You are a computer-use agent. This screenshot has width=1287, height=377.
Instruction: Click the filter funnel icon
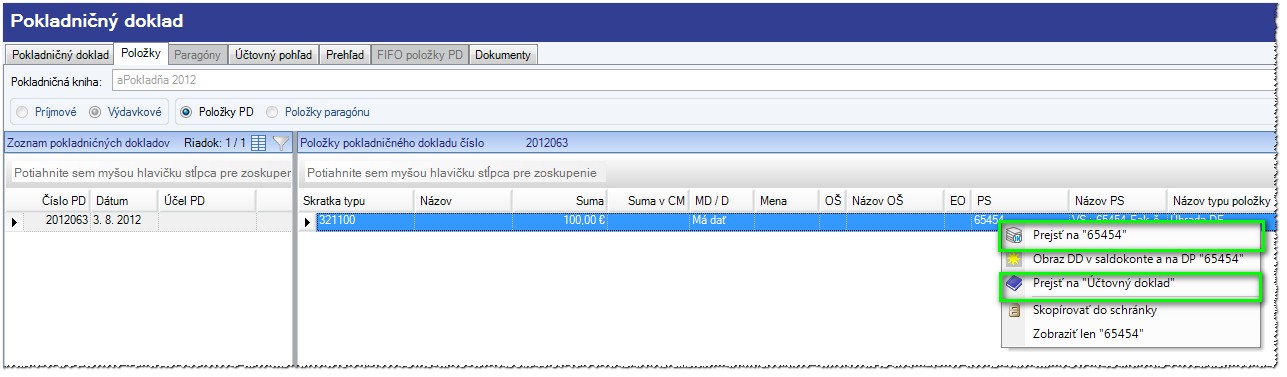282,143
